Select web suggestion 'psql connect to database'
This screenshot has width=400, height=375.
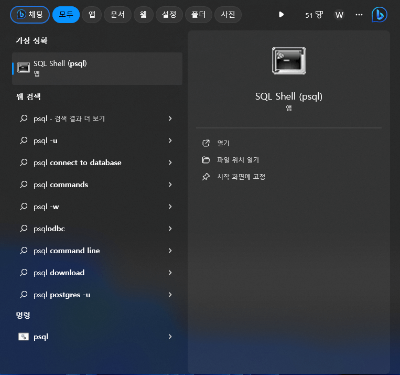coord(97,163)
